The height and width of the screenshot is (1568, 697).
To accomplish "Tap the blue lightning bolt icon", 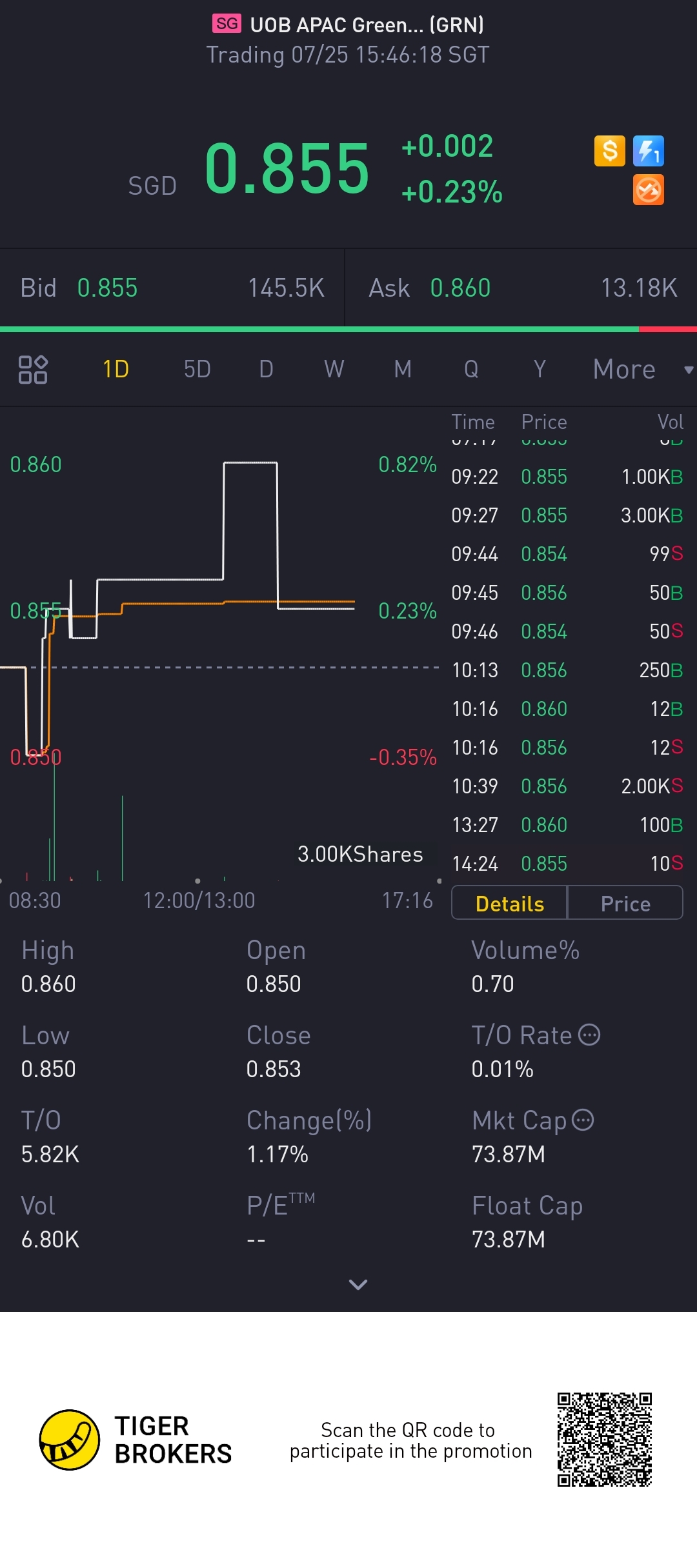I will click(649, 151).
